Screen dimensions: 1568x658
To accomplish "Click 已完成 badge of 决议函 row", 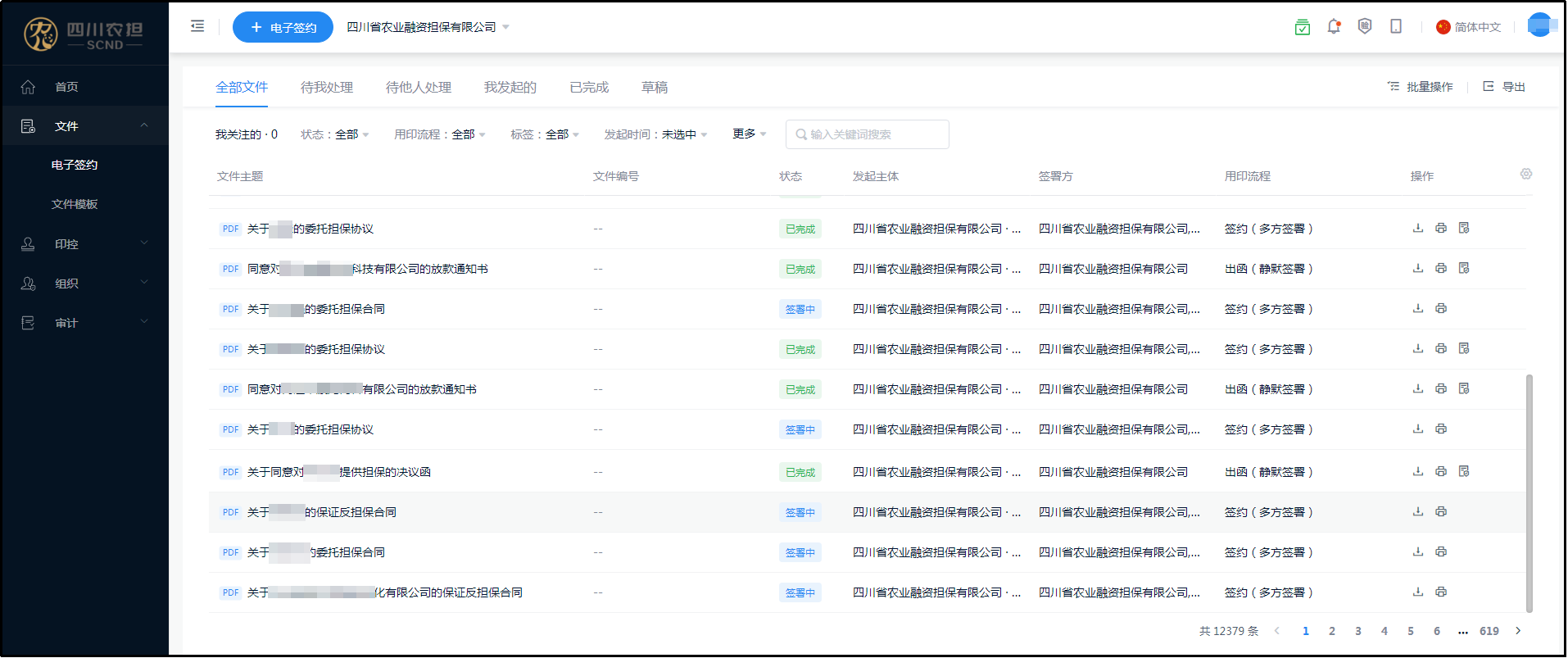I will pyautogui.click(x=800, y=472).
